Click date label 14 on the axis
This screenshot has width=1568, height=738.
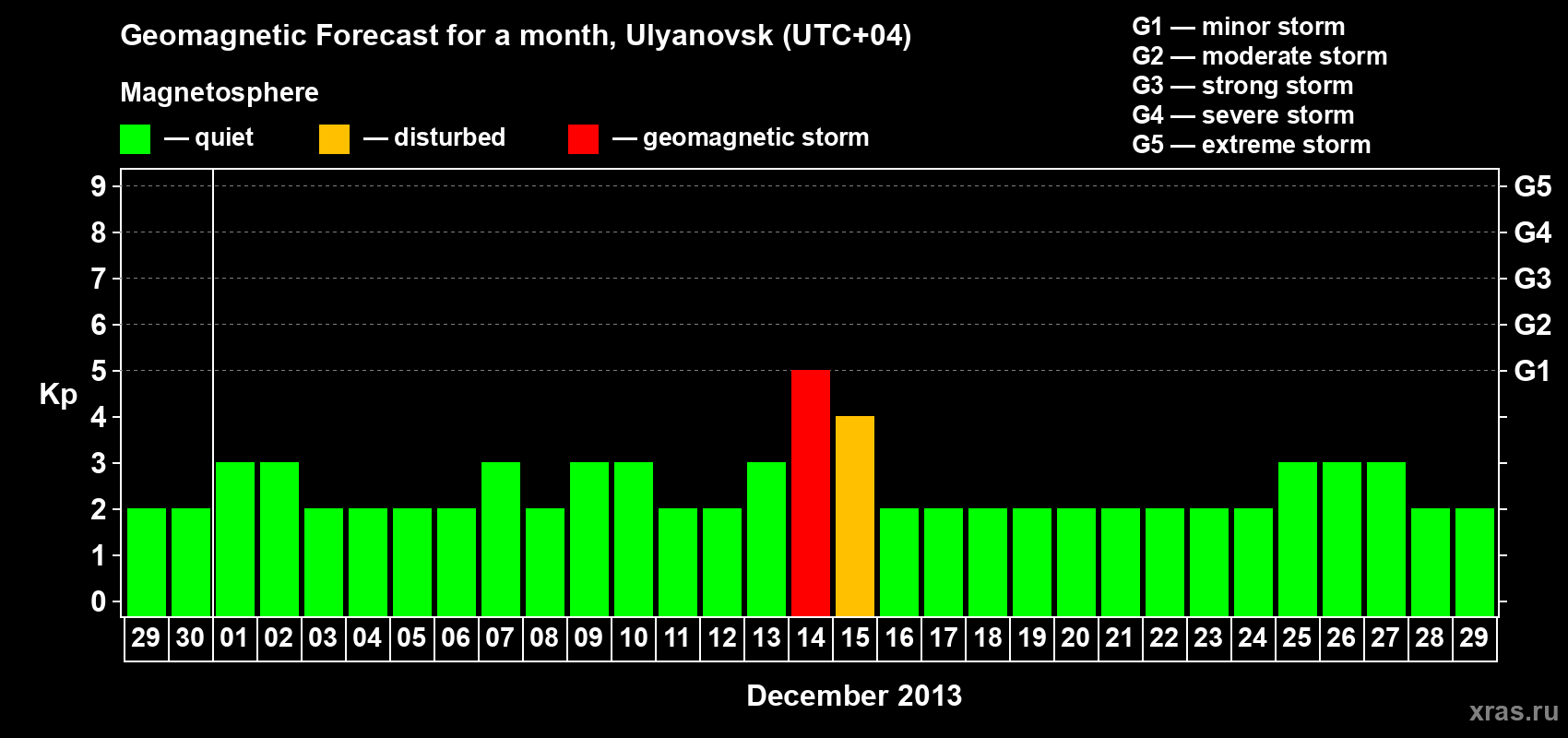tap(811, 637)
